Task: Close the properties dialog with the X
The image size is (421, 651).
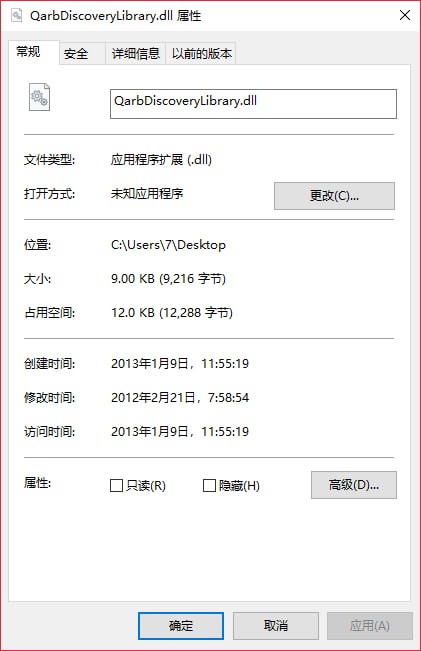Action: click(405, 15)
